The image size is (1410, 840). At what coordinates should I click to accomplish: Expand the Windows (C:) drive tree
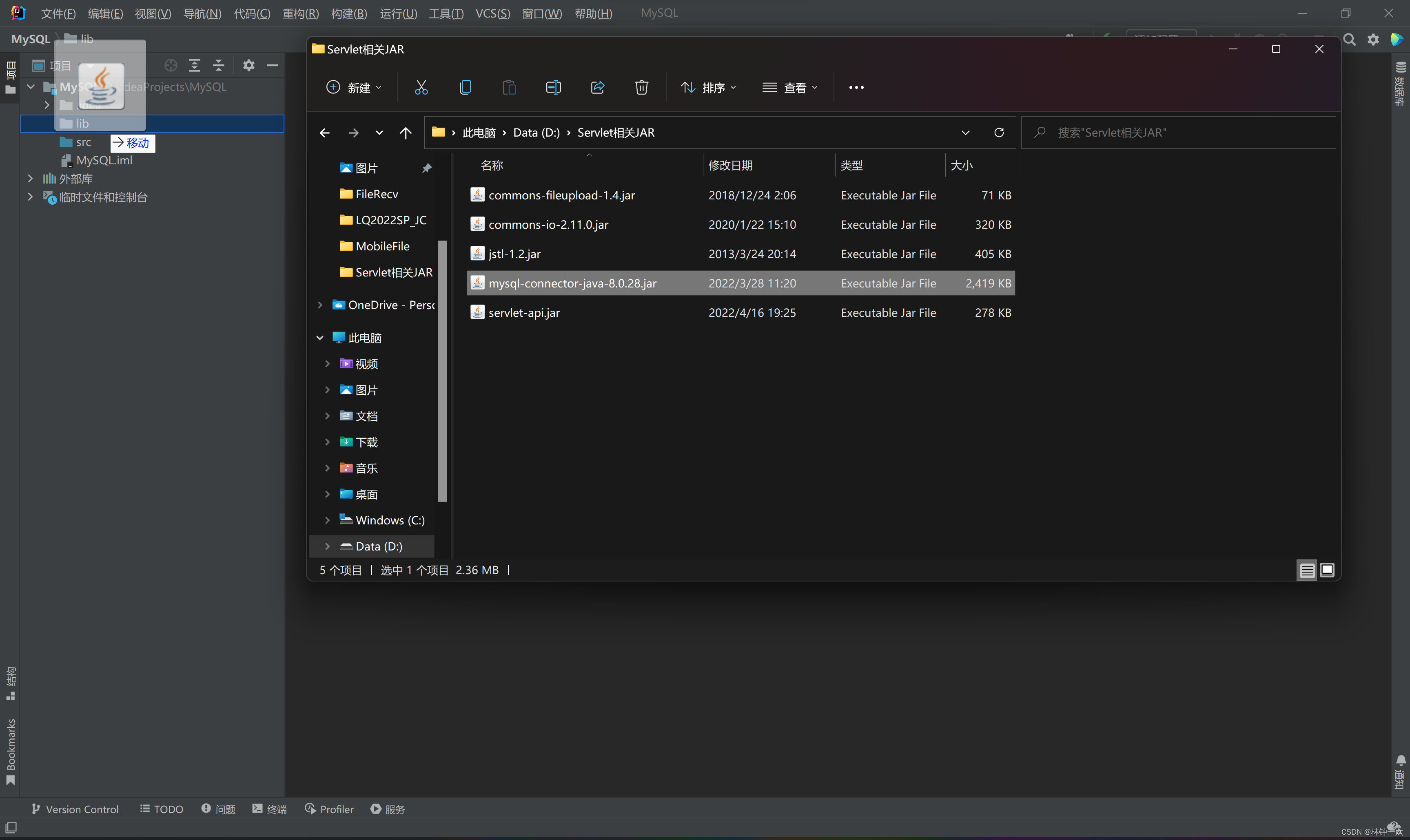pos(327,519)
